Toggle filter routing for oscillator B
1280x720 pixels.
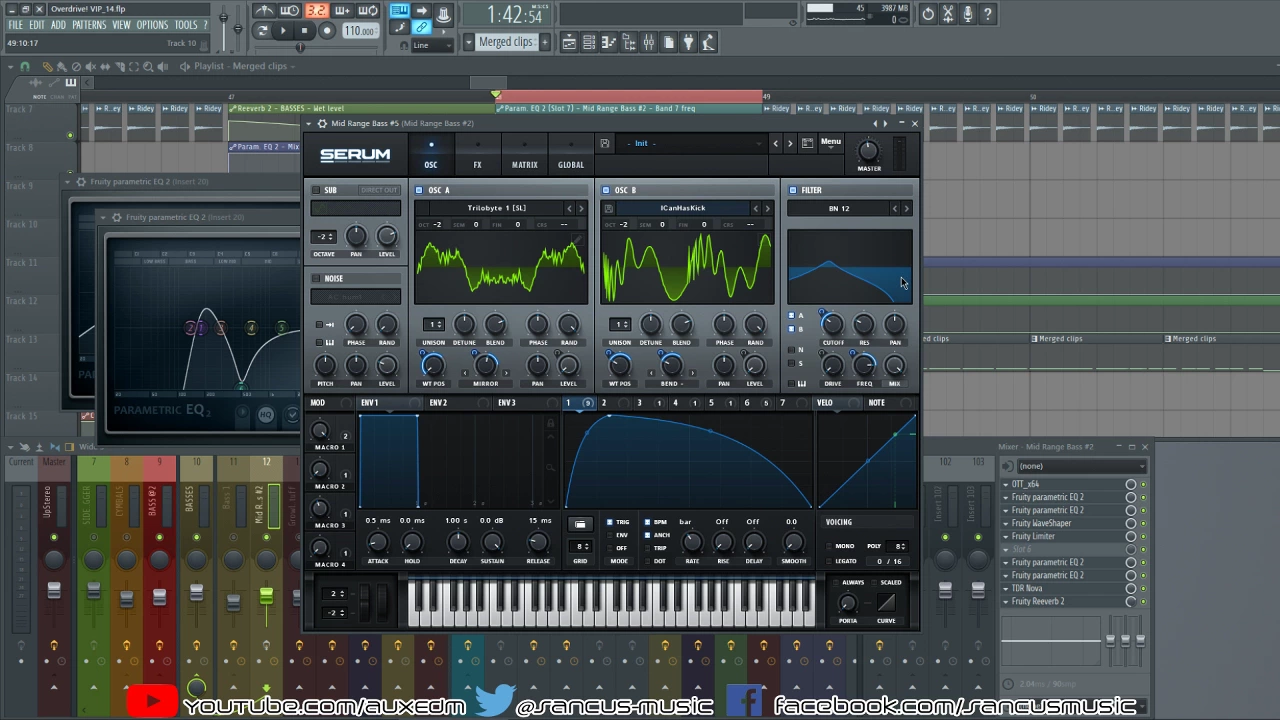(x=792, y=329)
